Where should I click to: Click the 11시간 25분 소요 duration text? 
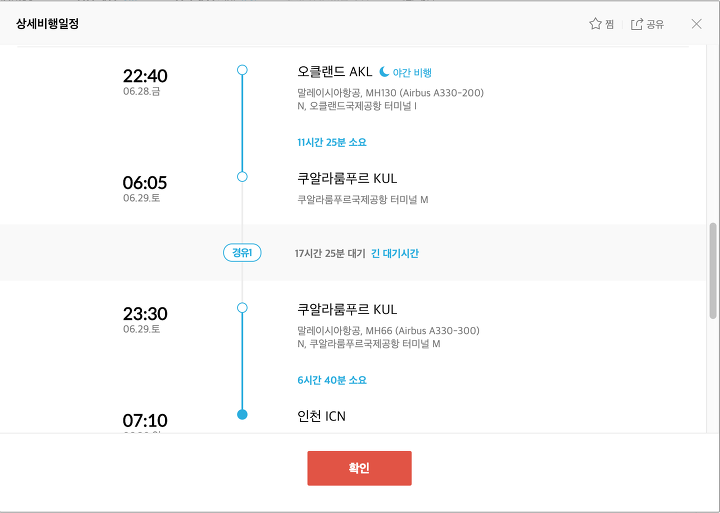pyautogui.click(x=332, y=142)
